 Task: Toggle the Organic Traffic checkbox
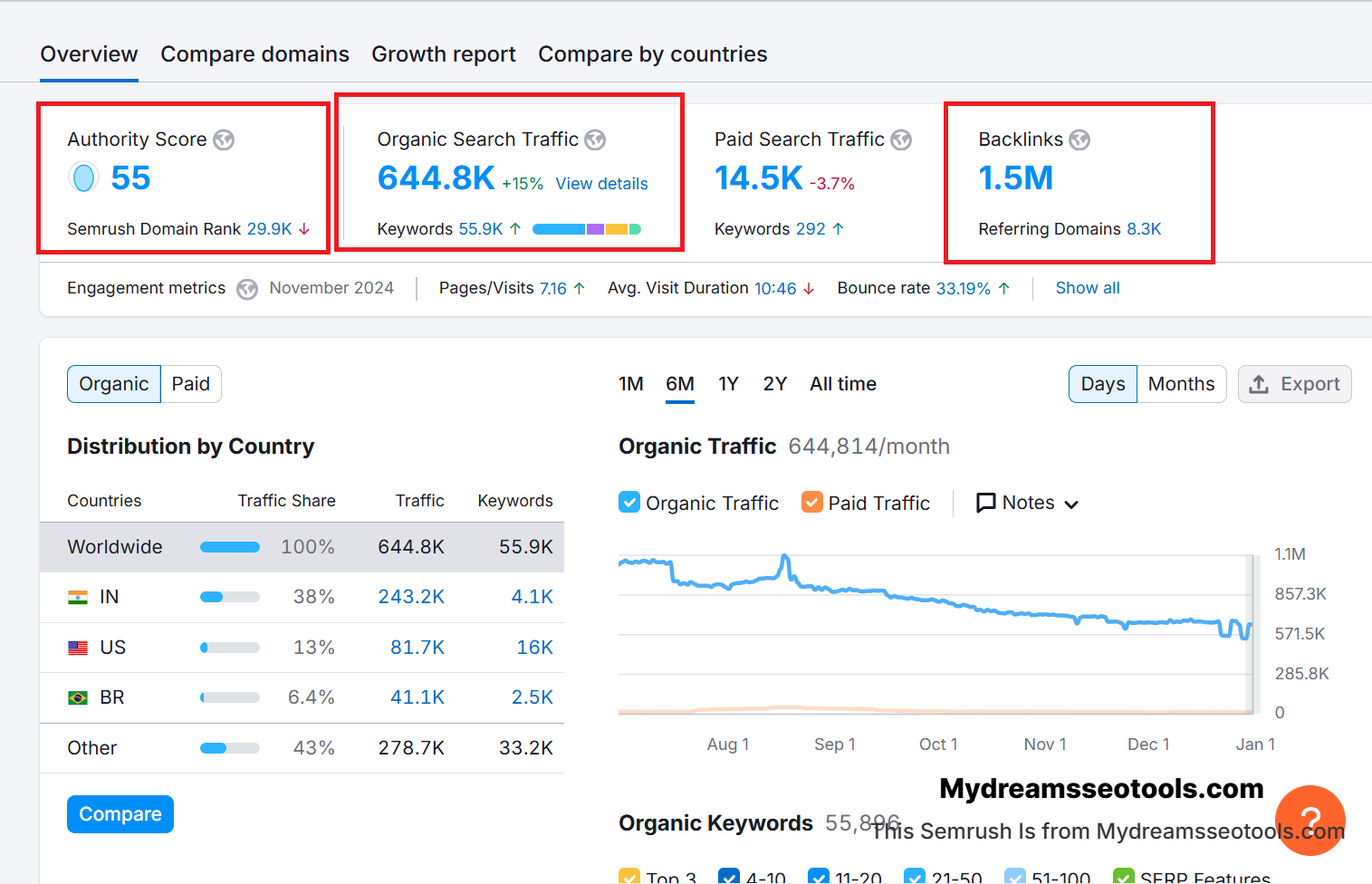pos(629,502)
